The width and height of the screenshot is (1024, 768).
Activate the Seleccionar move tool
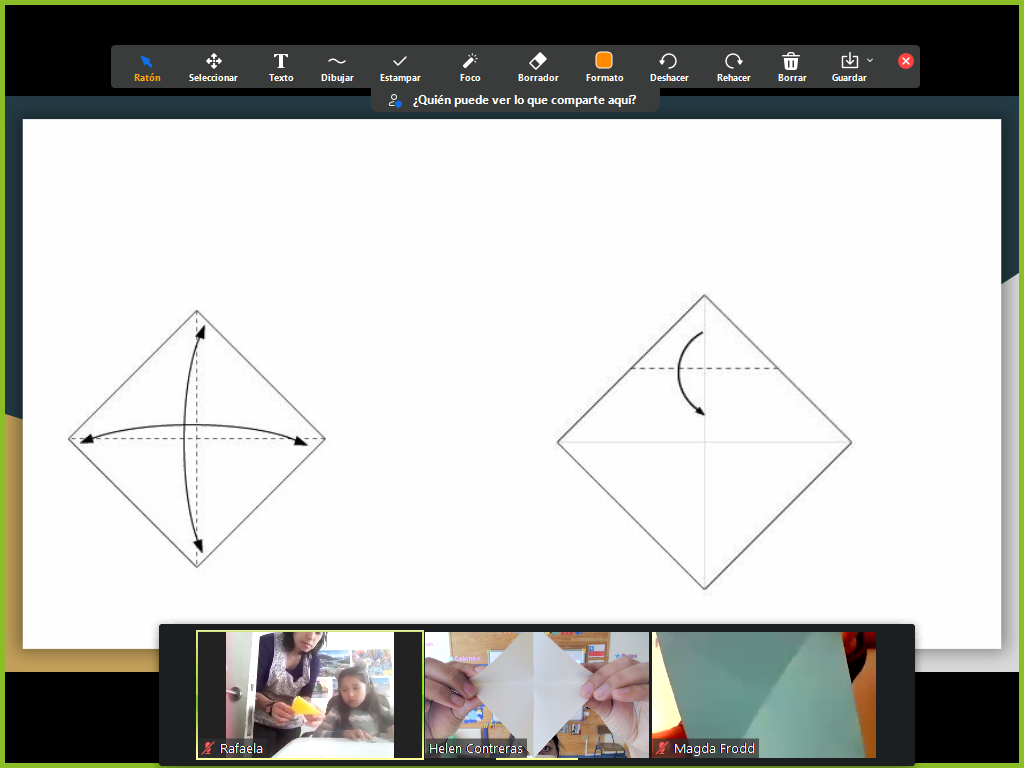213,66
